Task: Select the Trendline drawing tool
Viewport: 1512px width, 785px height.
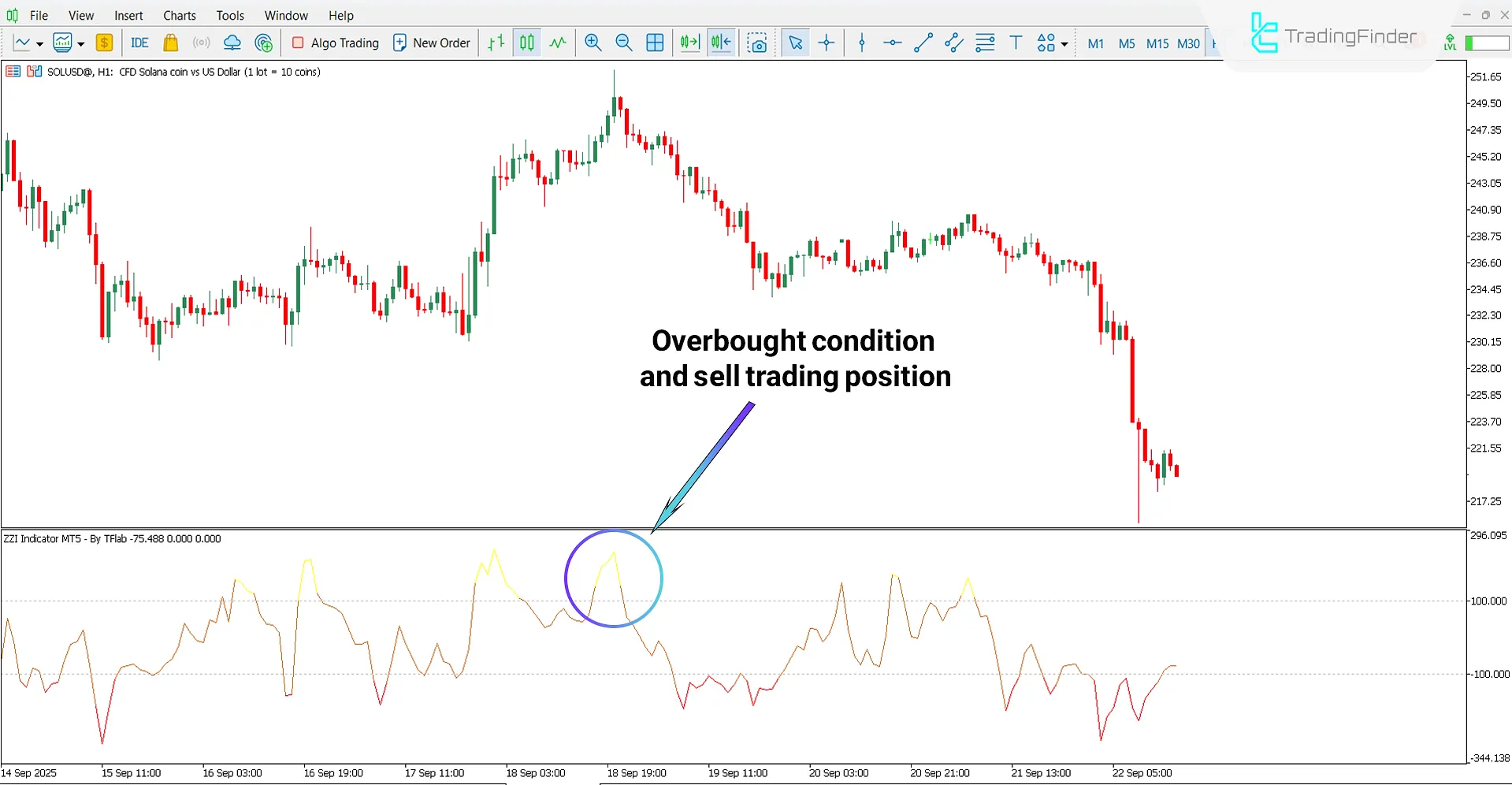Action: [x=923, y=43]
